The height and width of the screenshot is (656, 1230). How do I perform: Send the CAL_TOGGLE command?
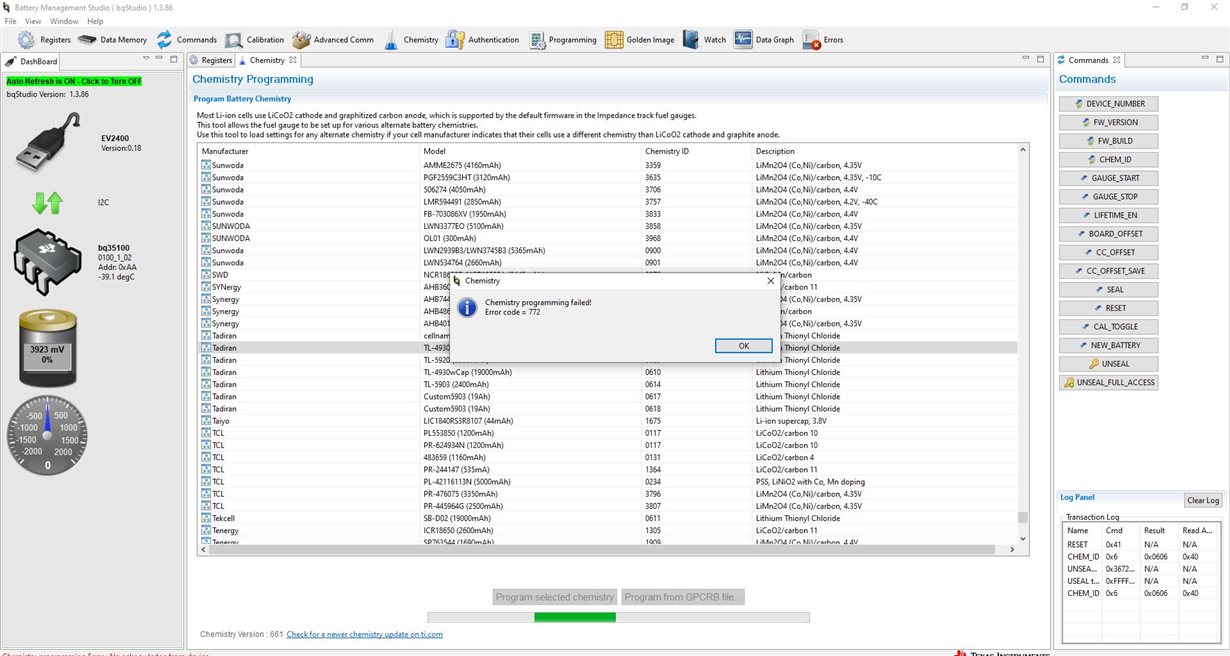point(1108,327)
